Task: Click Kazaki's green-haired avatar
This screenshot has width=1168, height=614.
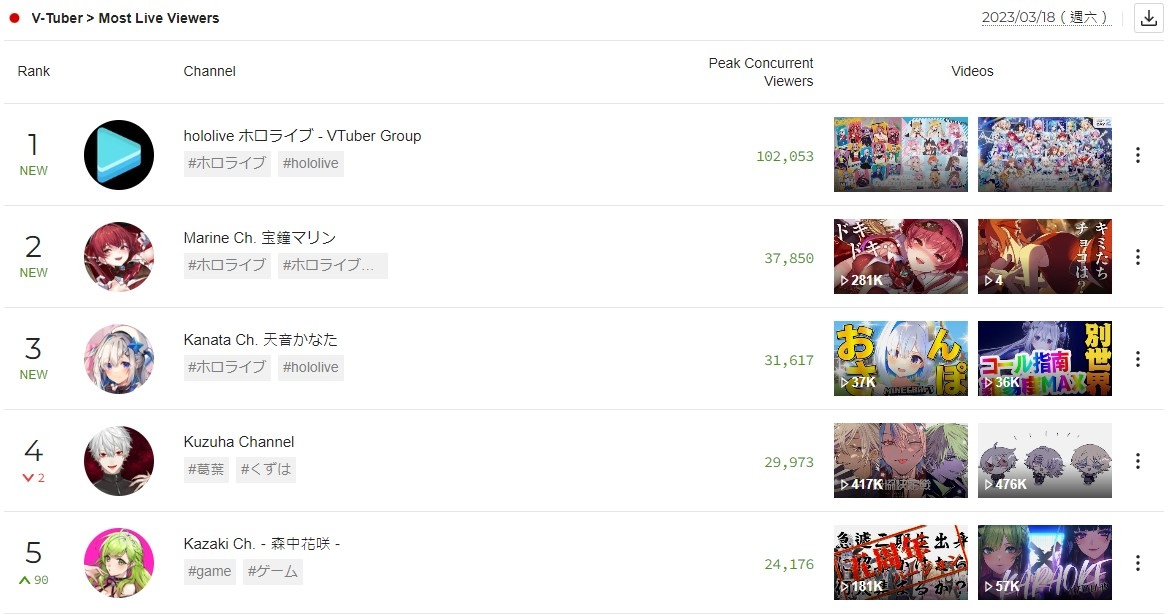Action: pyautogui.click(x=119, y=563)
